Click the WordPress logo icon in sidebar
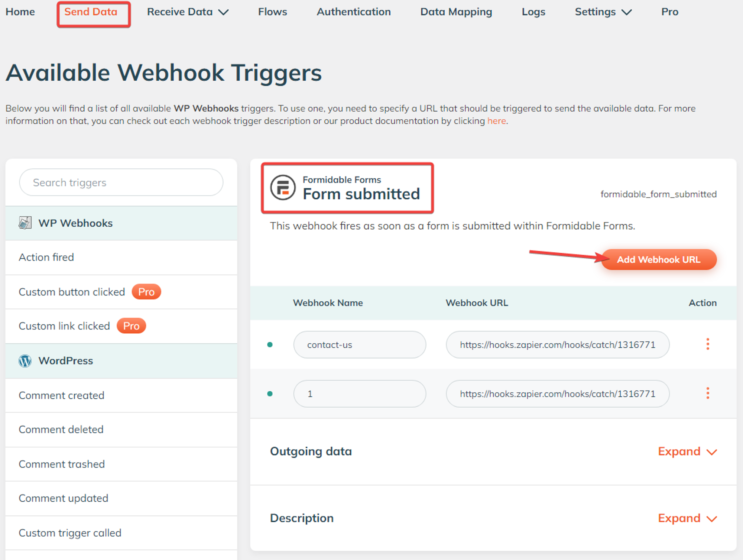The height and width of the screenshot is (560, 743). click(x=25, y=360)
